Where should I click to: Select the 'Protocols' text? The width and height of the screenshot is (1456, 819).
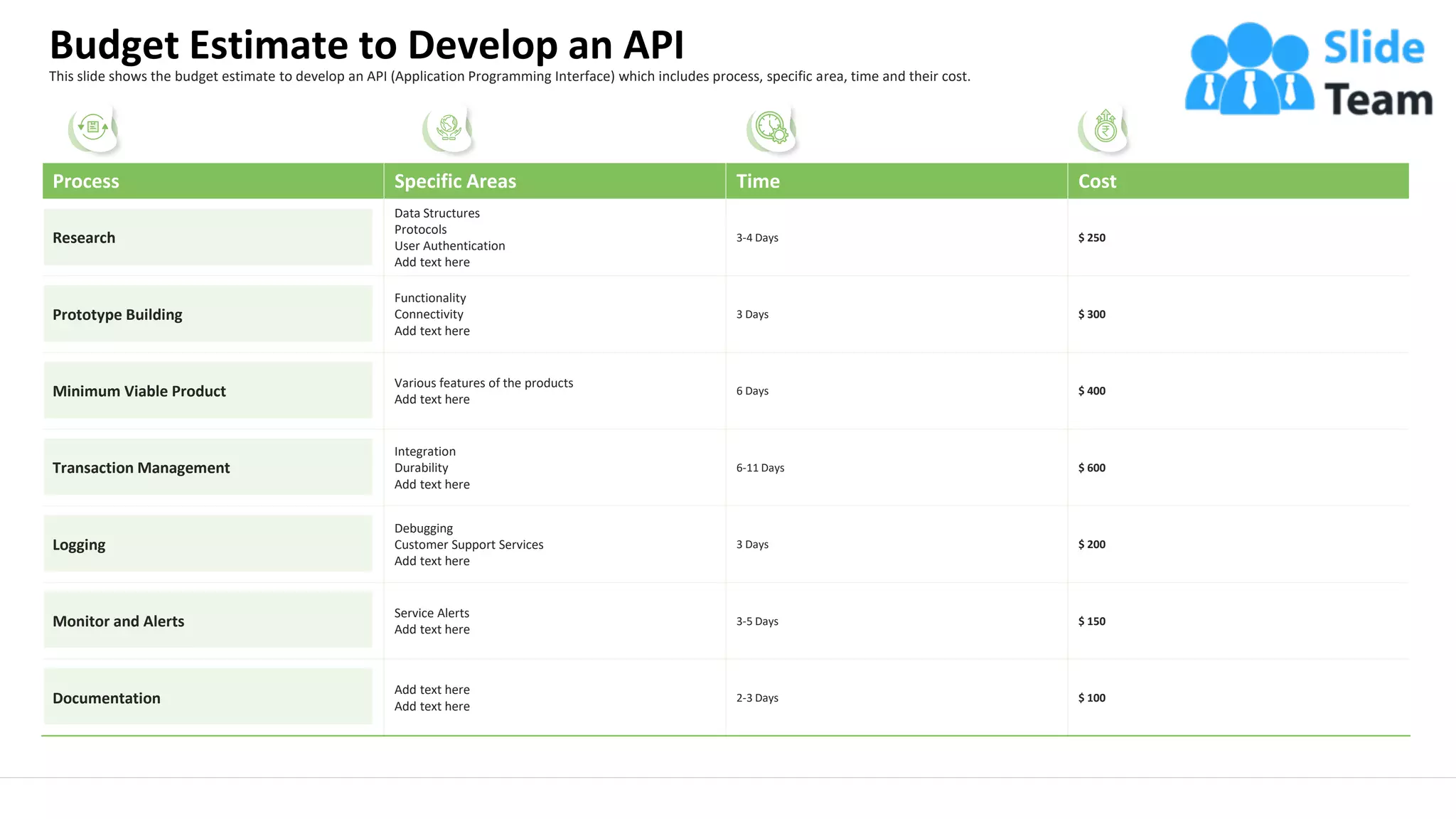click(420, 230)
